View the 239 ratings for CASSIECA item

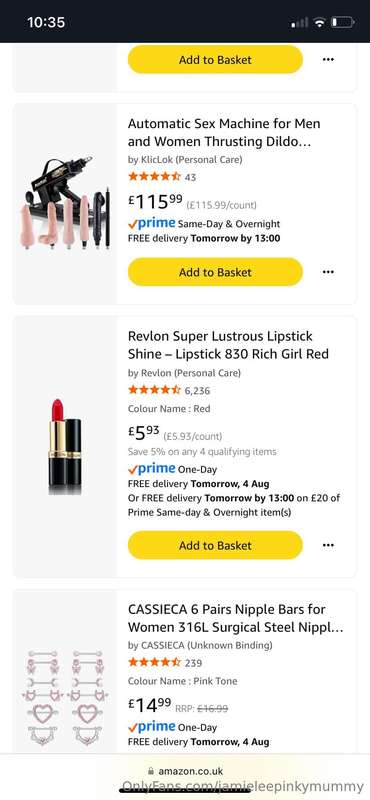pyautogui.click(x=193, y=663)
